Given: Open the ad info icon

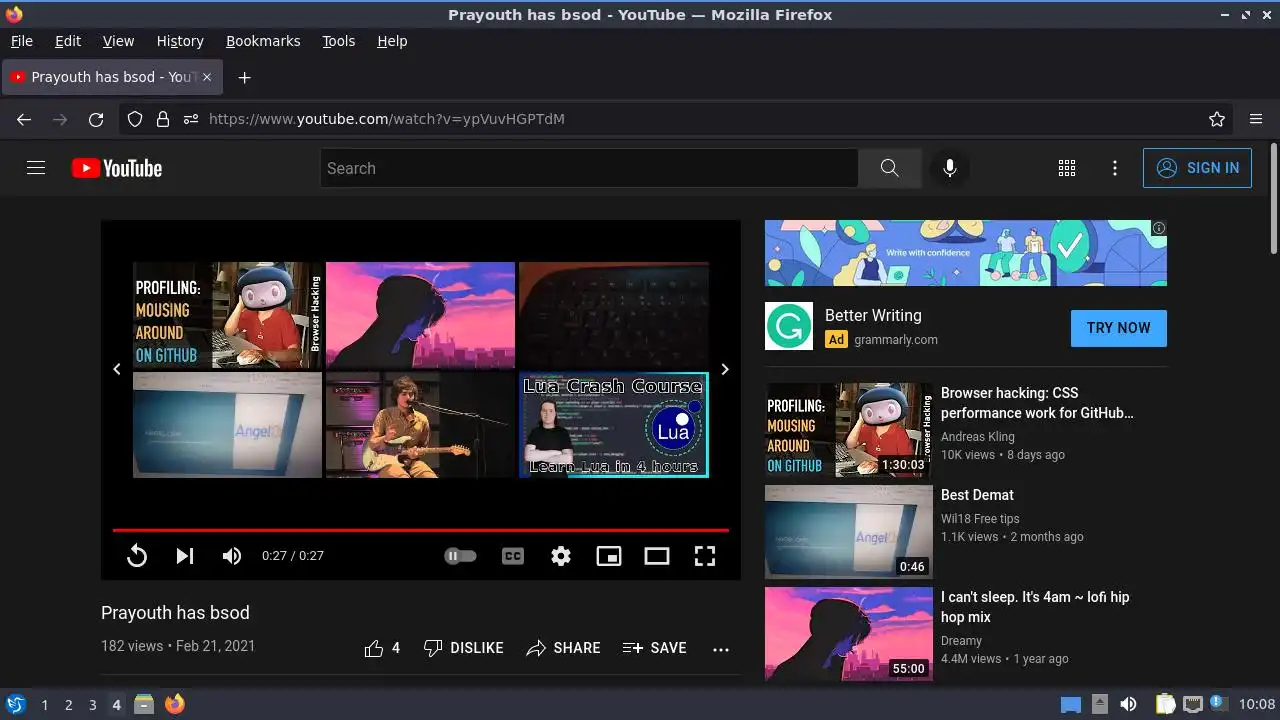Looking at the screenshot, I should pyautogui.click(x=1159, y=228).
